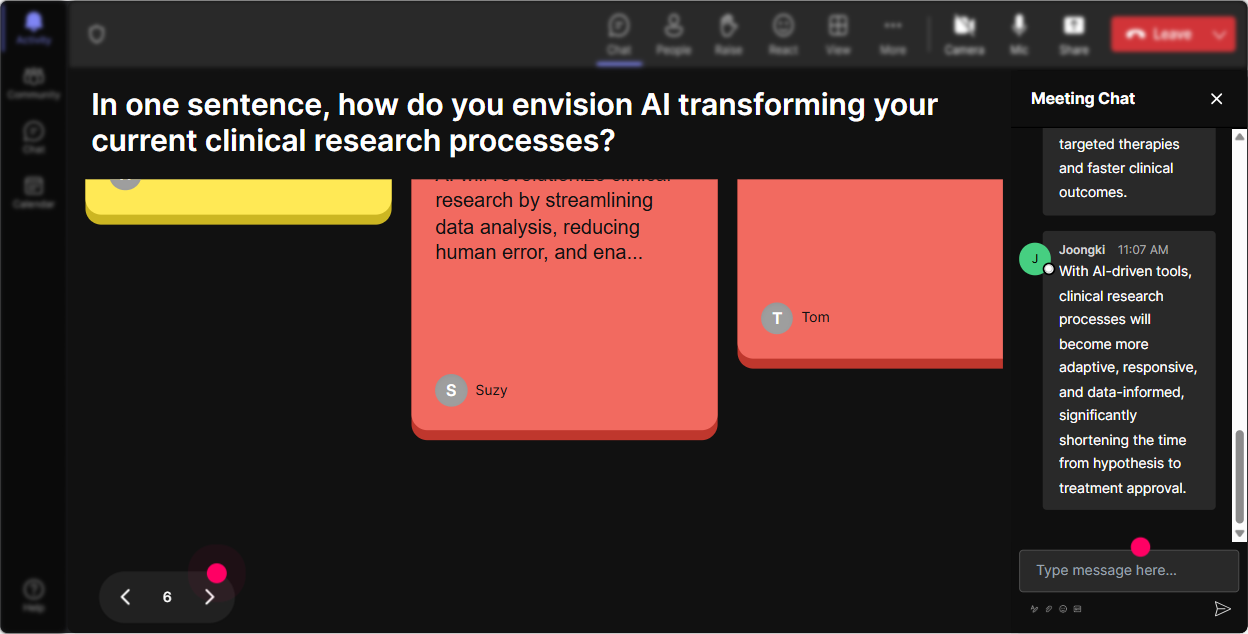
Task: Open the More options menu
Action: [893, 34]
